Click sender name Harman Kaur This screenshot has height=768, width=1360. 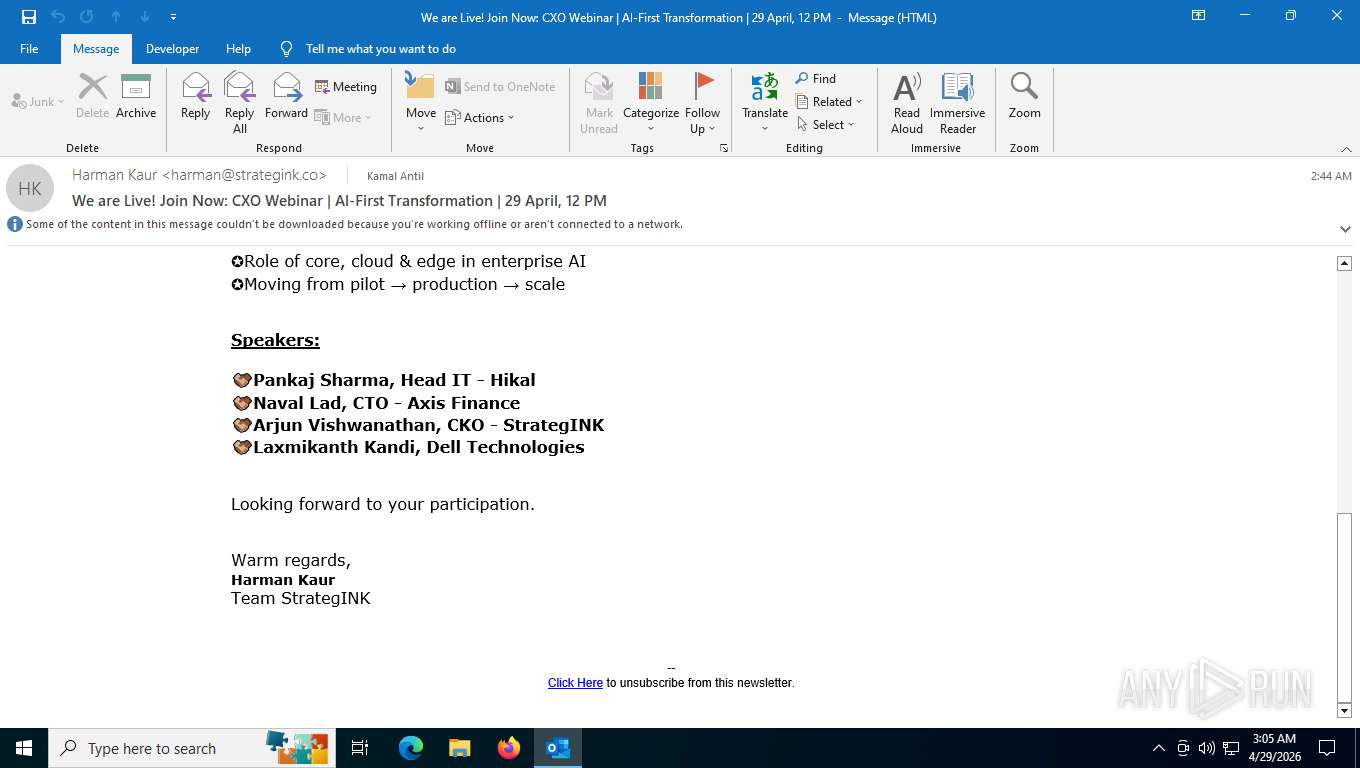point(199,175)
